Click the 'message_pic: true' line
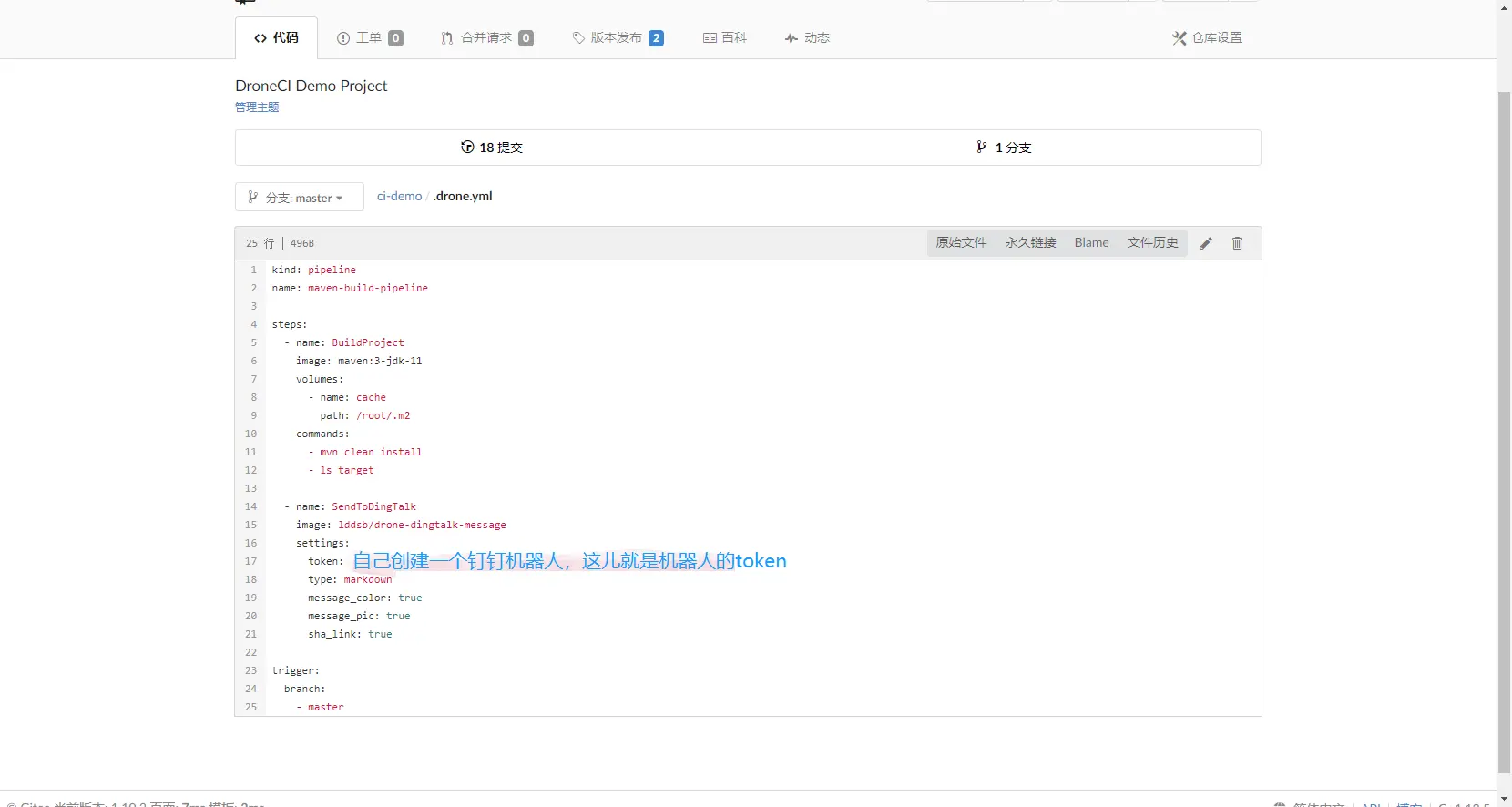Image resolution: width=1512 pixels, height=807 pixels. click(x=359, y=616)
